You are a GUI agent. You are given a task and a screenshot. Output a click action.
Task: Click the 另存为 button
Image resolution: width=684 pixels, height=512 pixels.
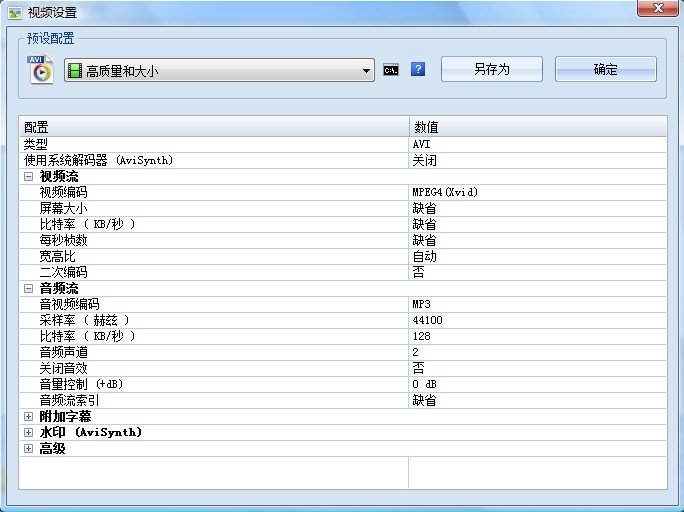pyautogui.click(x=492, y=69)
